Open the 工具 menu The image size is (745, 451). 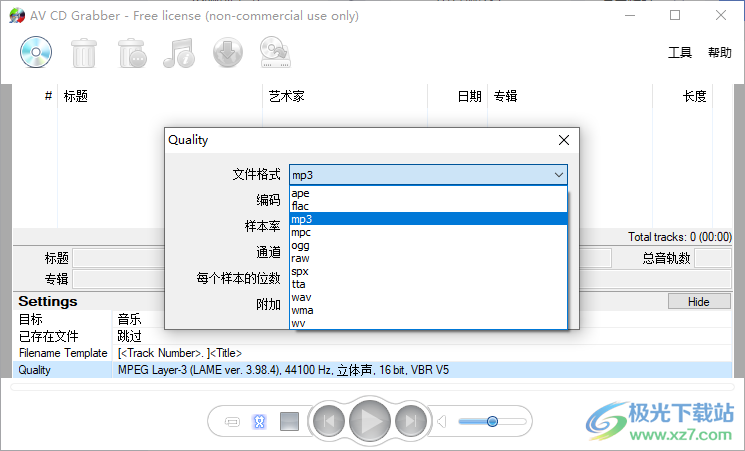point(680,52)
